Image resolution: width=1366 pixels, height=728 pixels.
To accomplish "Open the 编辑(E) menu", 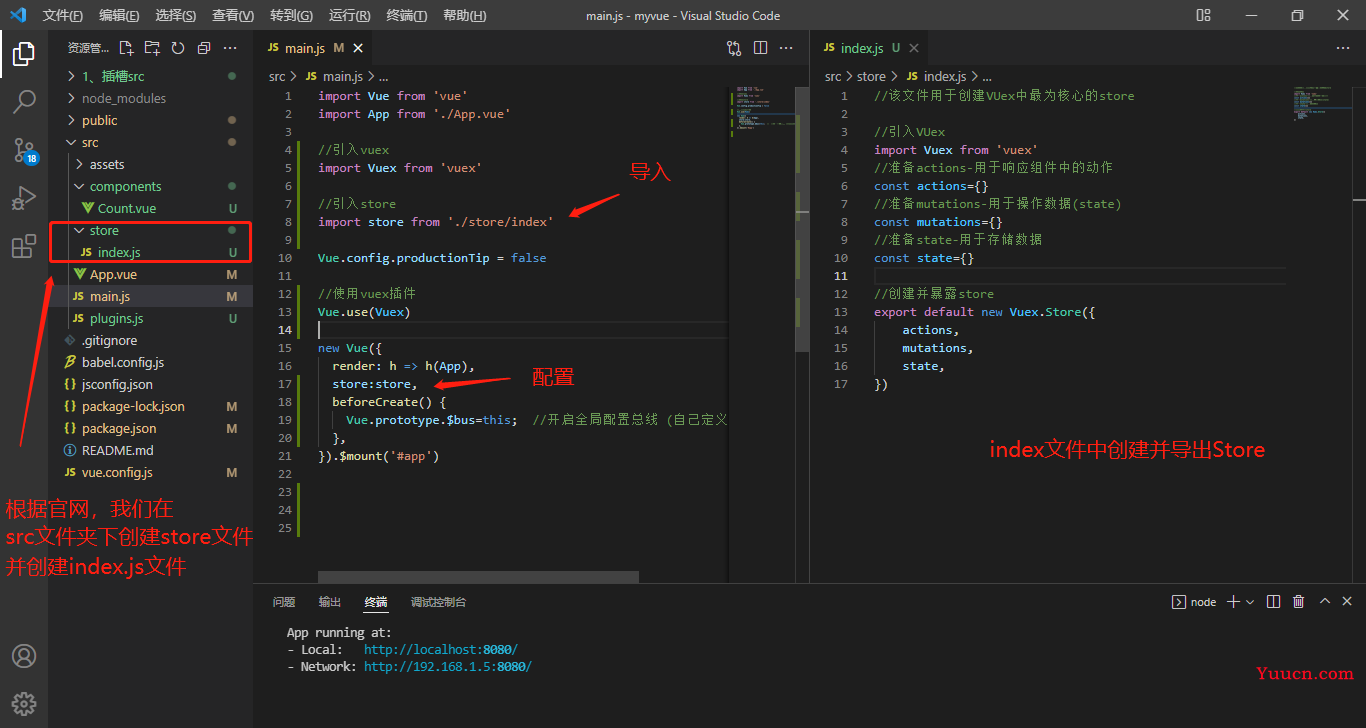I will [x=120, y=15].
